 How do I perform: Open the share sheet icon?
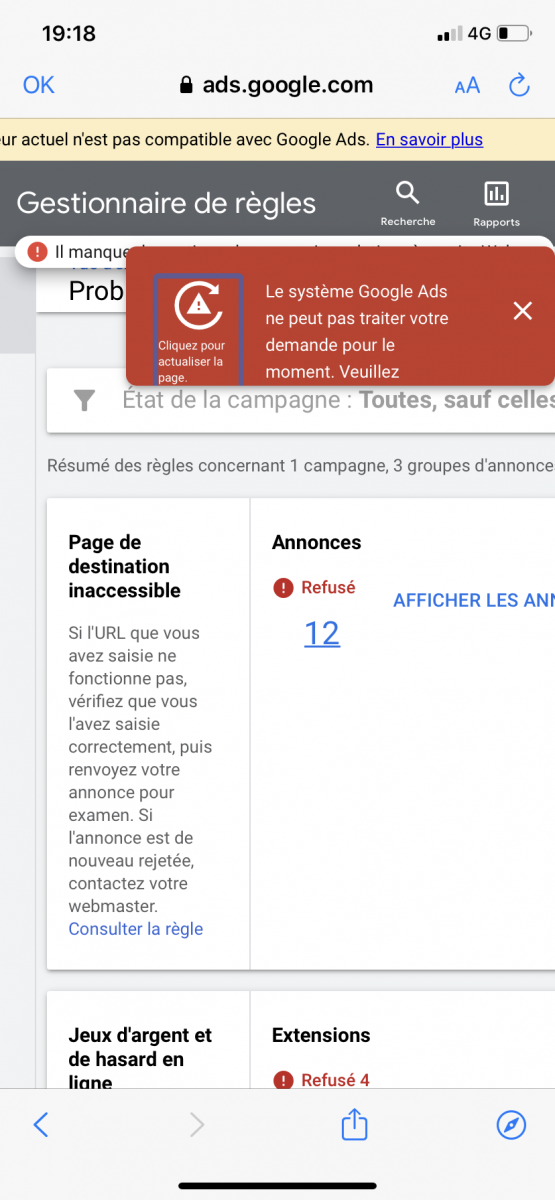point(354,1124)
